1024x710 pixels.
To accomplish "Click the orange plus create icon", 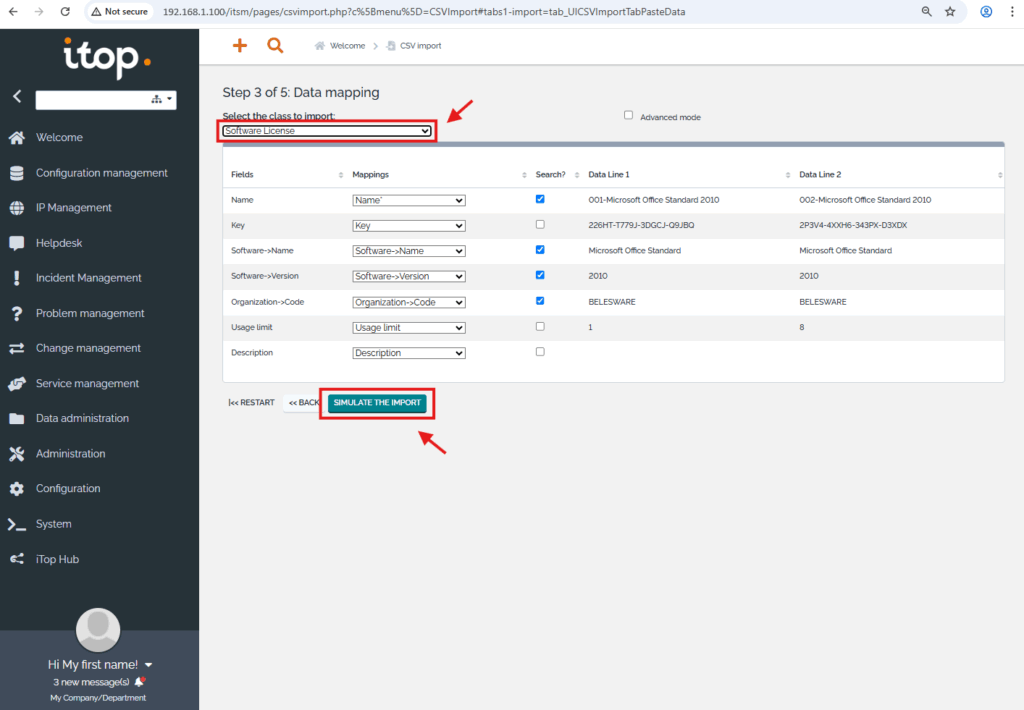I will pos(239,46).
